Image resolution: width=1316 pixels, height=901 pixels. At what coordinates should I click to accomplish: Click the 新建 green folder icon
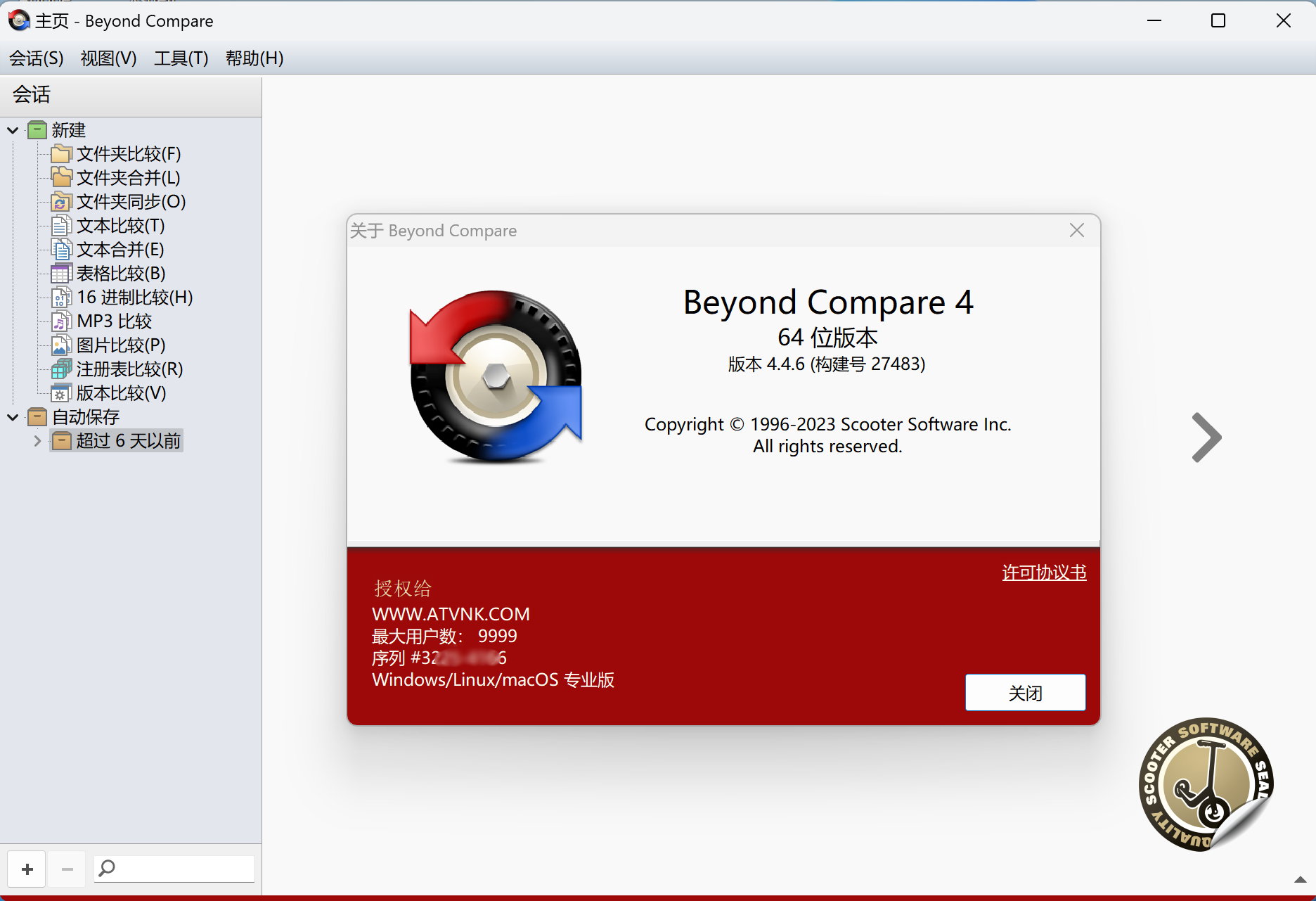tap(37, 130)
